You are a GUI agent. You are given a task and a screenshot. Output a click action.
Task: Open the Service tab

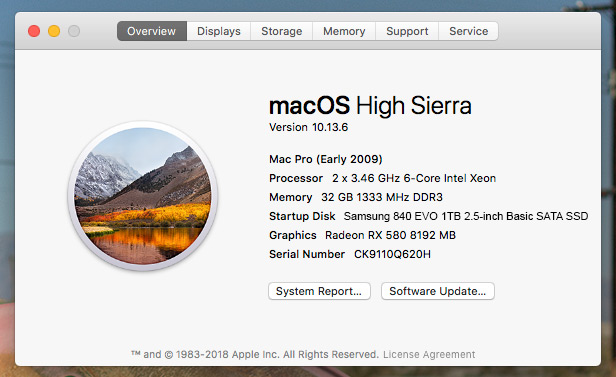point(469,31)
